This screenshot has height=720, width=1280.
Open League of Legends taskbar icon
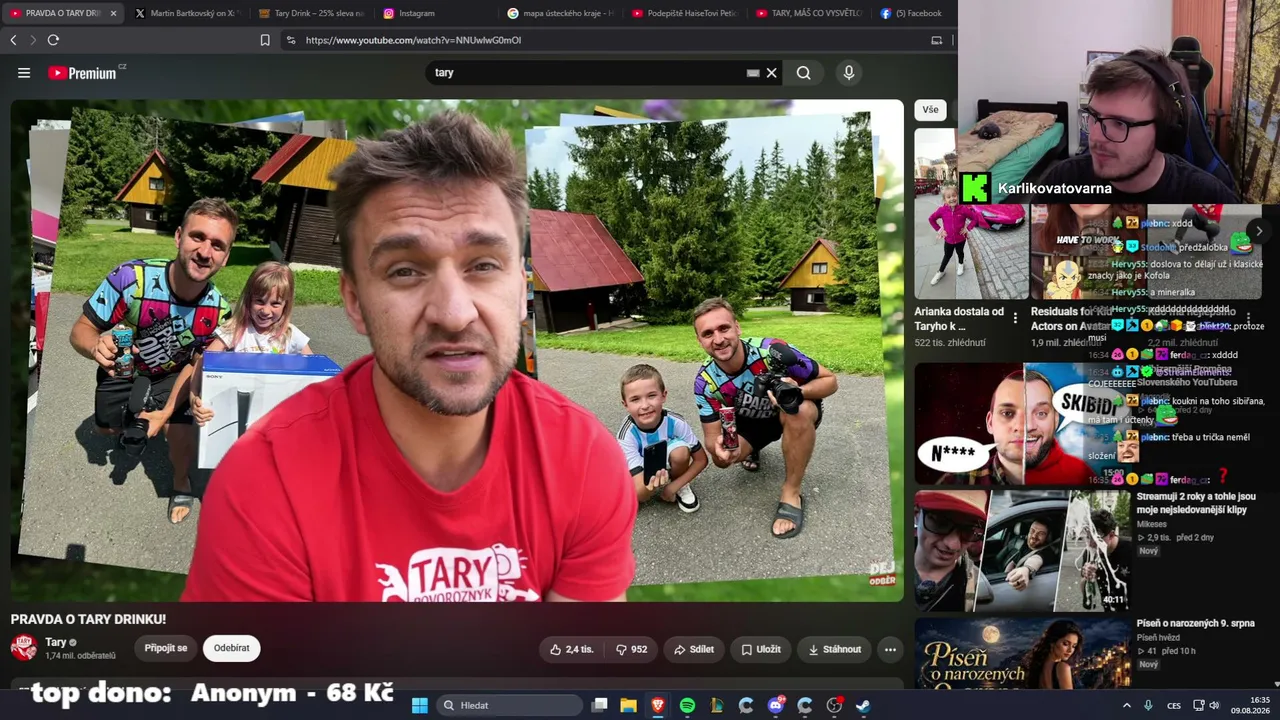point(716,705)
